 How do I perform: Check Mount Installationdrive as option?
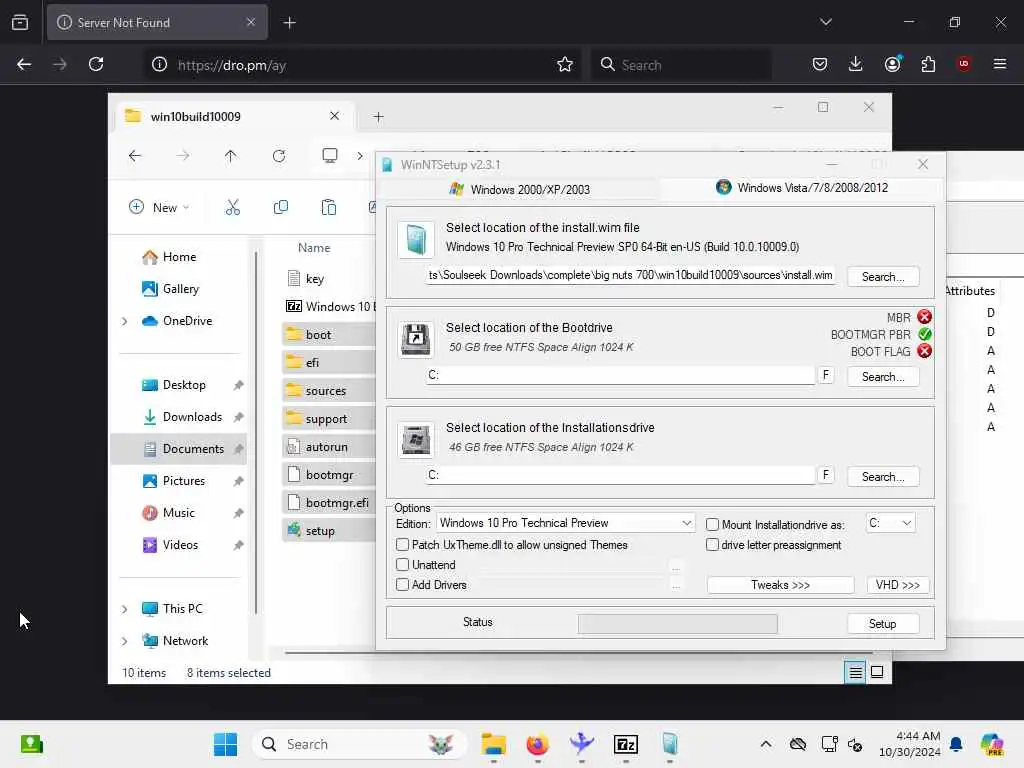pyautogui.click(x=712, y=524)
